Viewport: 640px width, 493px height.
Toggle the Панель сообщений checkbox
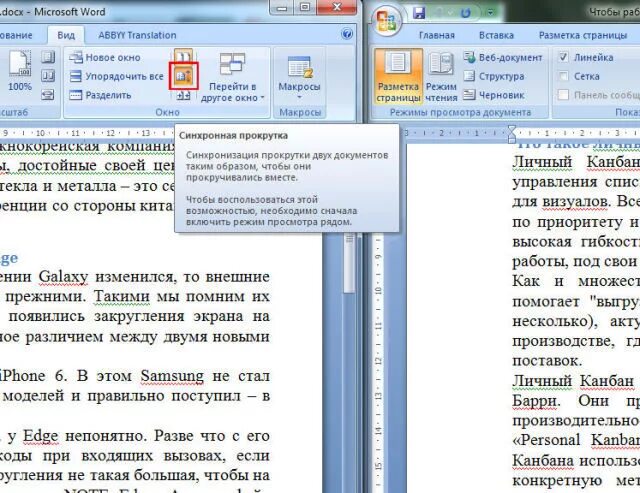coord(563,95)
